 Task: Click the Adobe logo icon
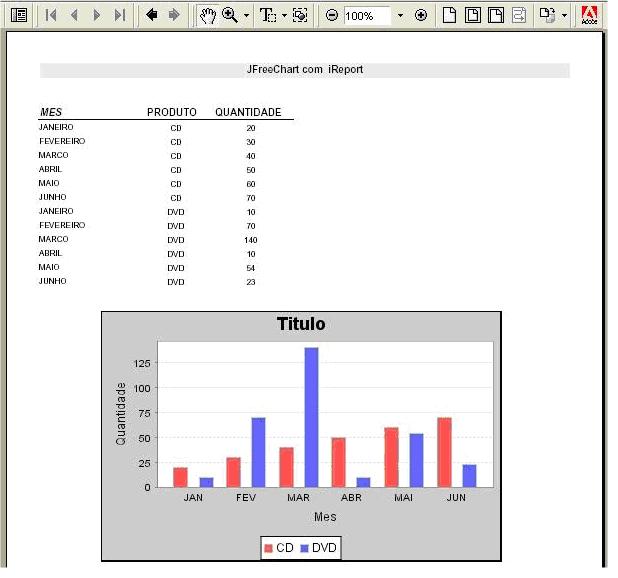coord(589,15)
